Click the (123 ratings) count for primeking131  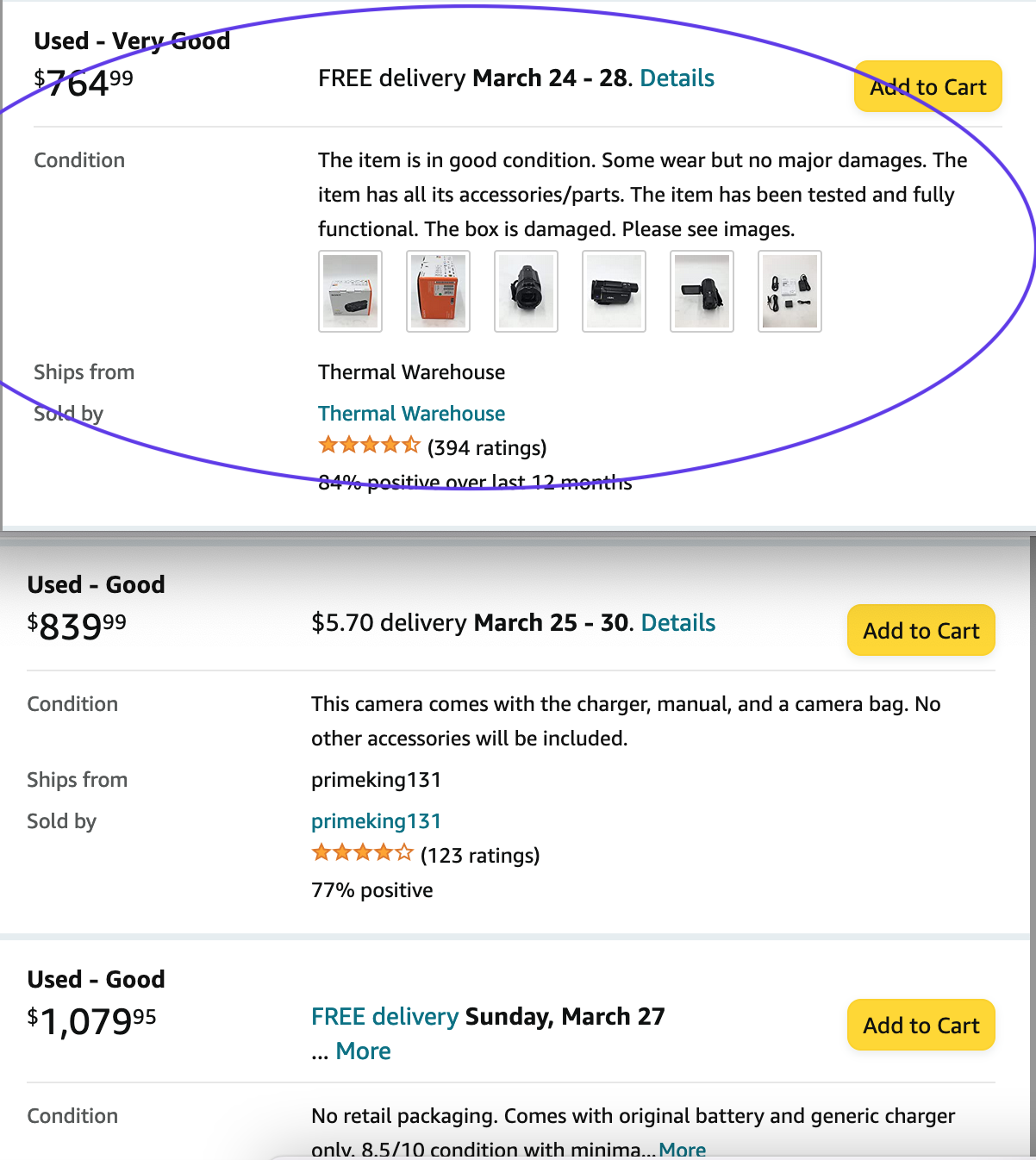click(x=480, y=856)
